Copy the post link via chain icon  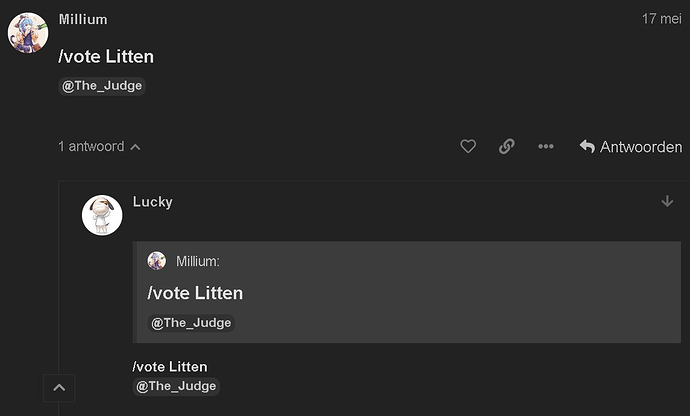(x=506, y=146)
